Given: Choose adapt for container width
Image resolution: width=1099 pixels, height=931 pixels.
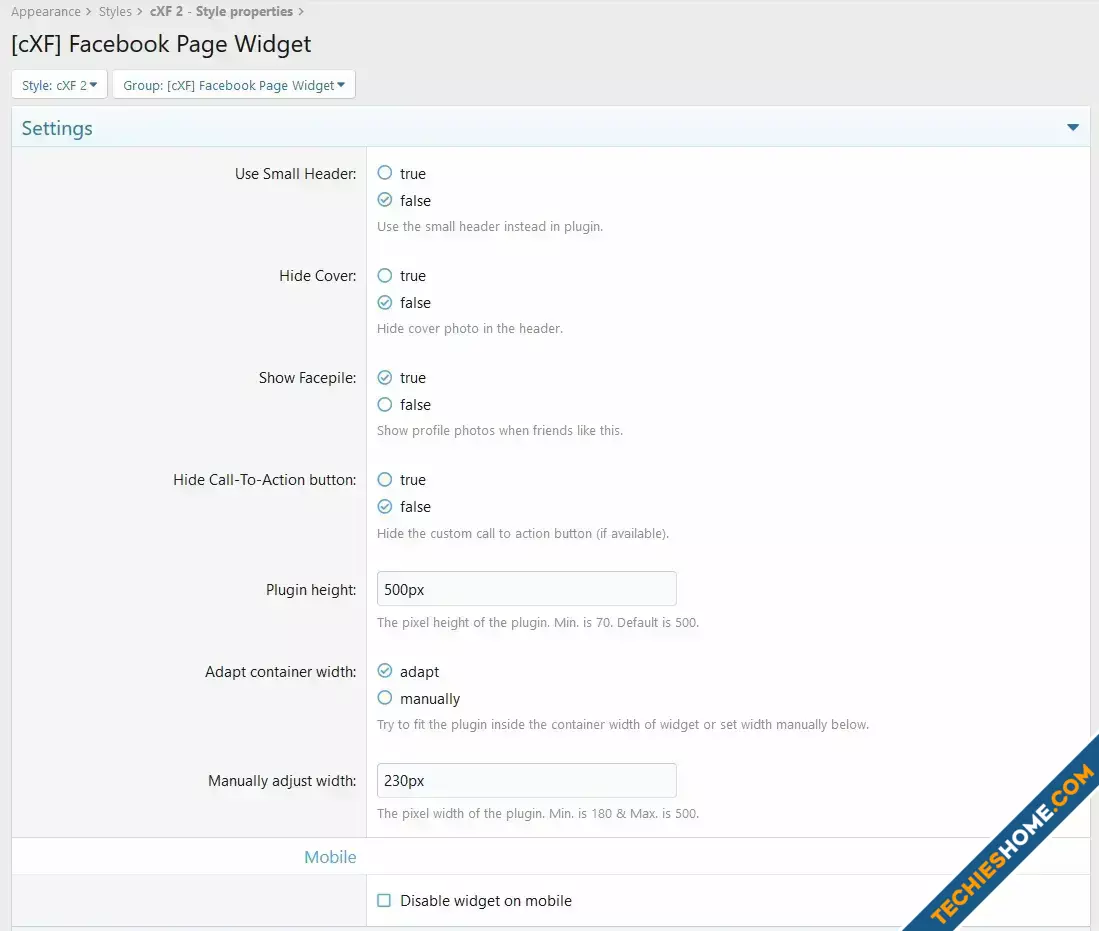Looking at the screenshot, I should 385,671.
